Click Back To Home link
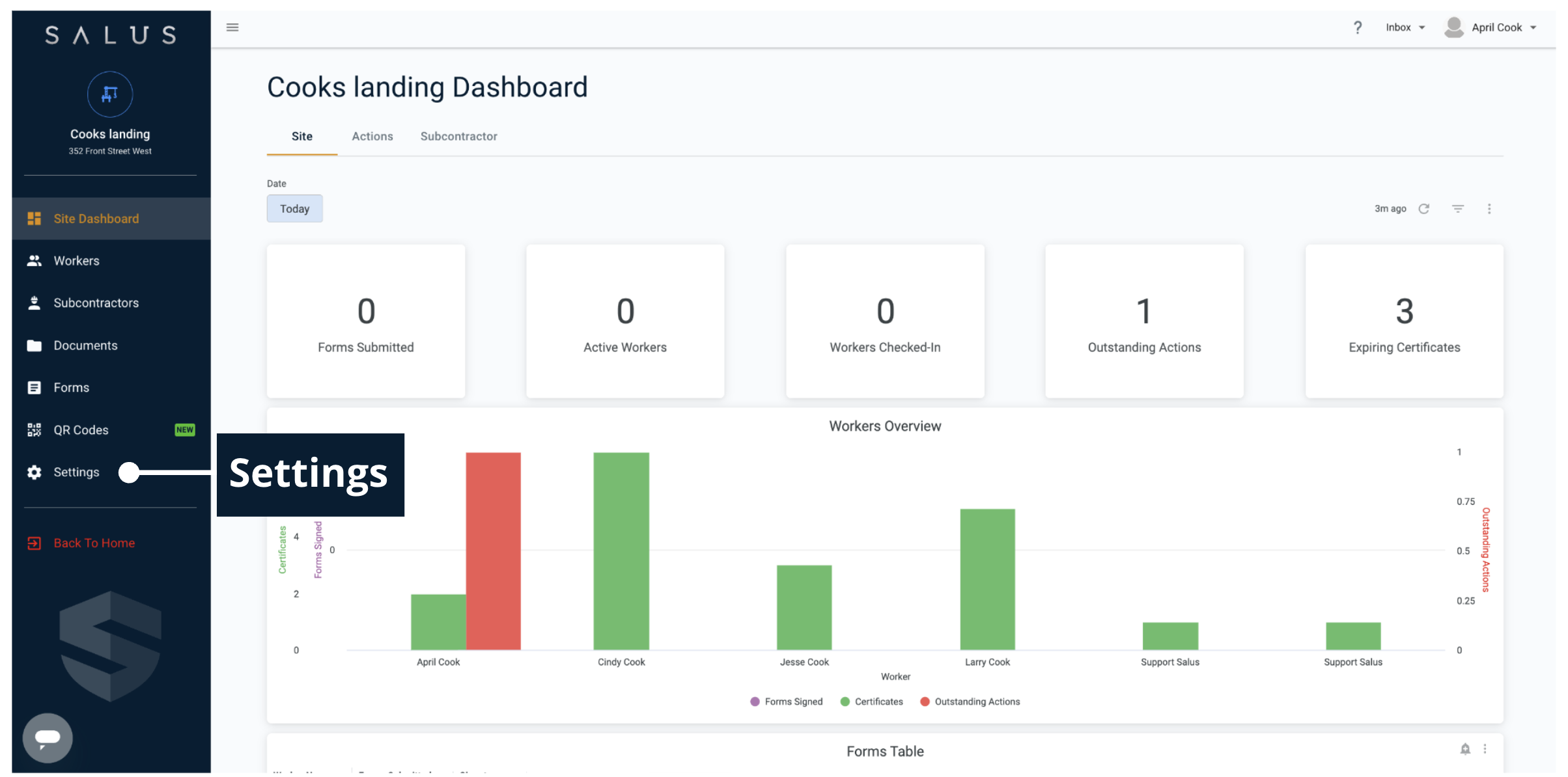Viewport: 1568px width, 777px height. 94,543
